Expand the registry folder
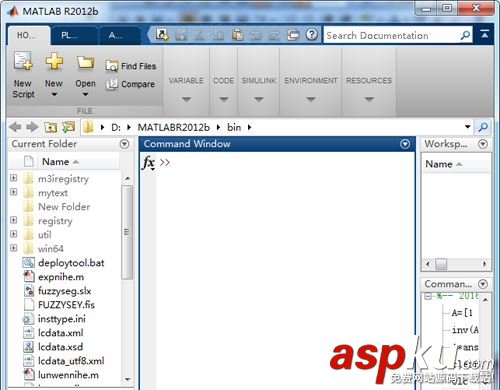 click(x=14, y=220)
